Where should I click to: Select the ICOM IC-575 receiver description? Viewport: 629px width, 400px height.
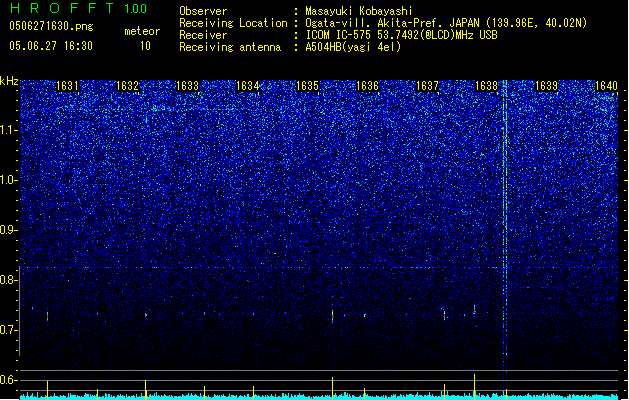[x=401, y=35]
